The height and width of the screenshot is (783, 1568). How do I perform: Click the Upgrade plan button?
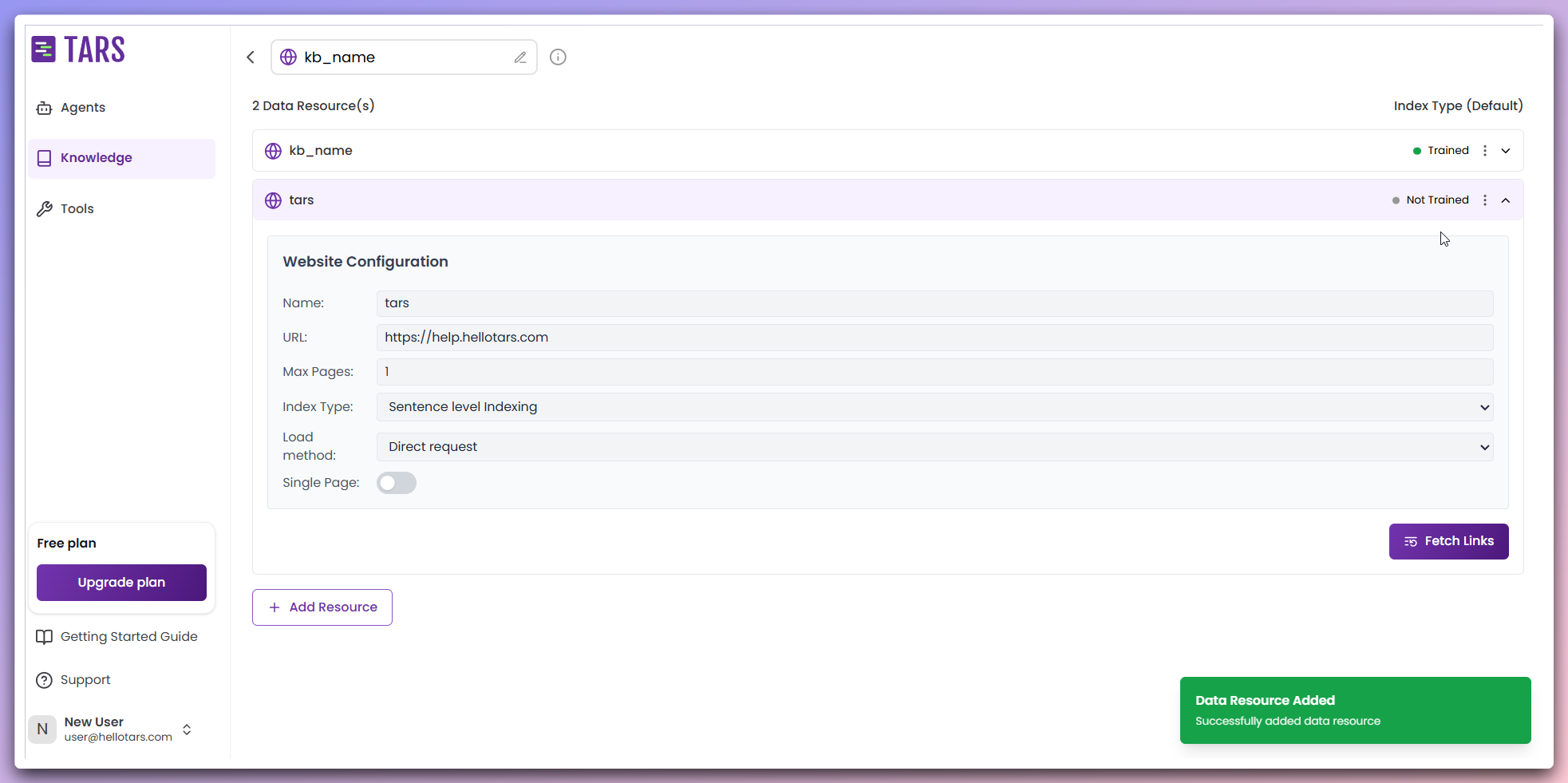(121, 583)
